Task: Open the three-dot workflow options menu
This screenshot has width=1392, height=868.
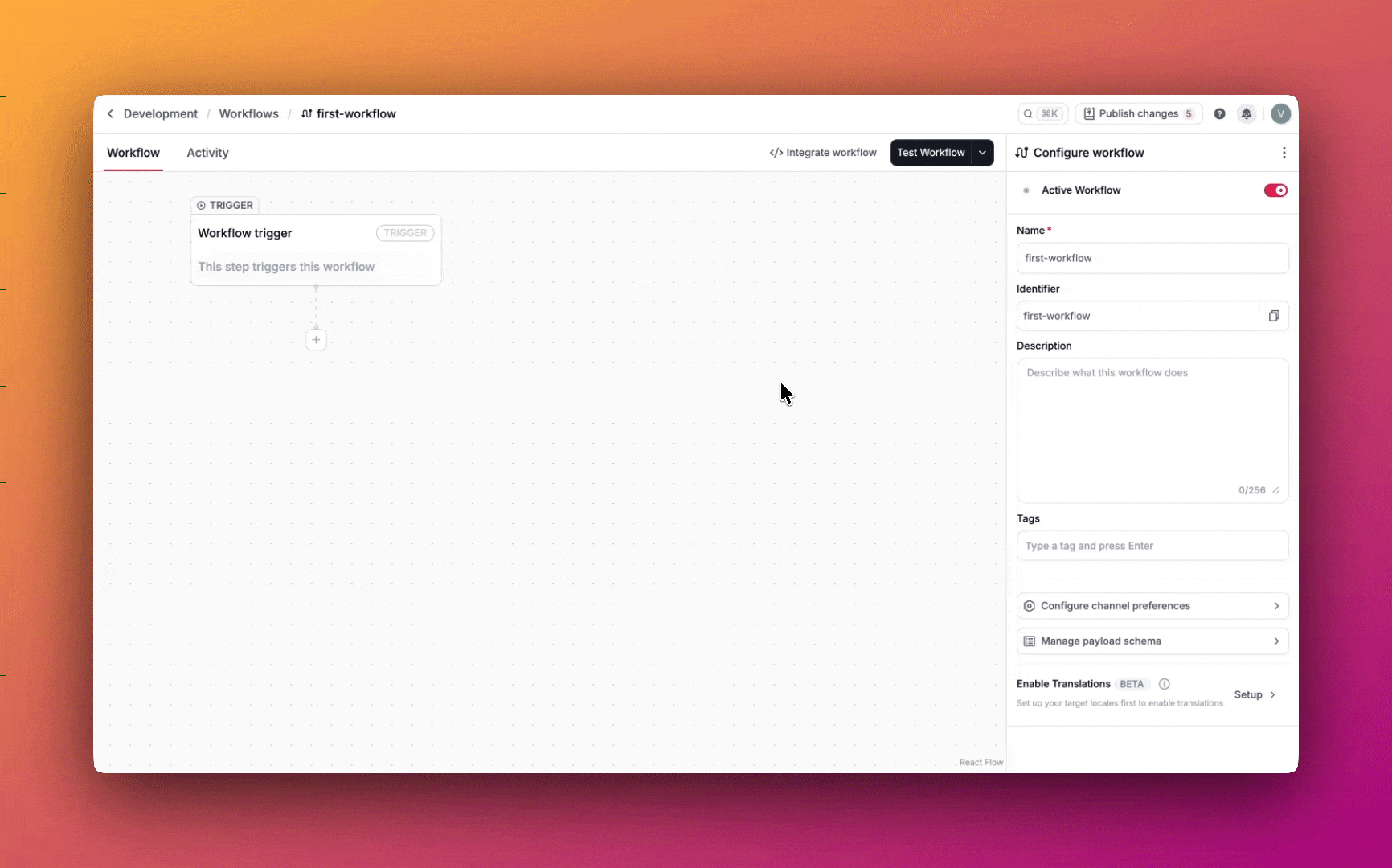Action: click(x=1284, y=153)
